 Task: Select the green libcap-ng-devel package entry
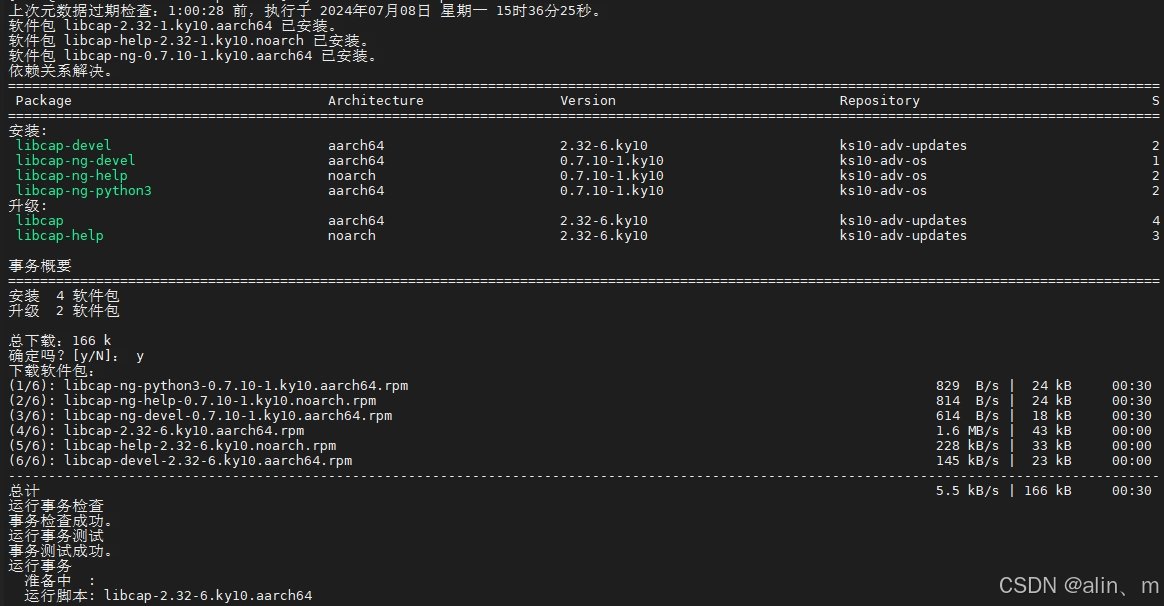point(75,160)
